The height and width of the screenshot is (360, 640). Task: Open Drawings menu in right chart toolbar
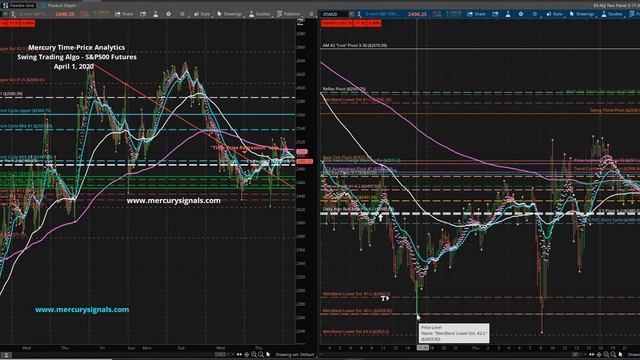point(582,14)
